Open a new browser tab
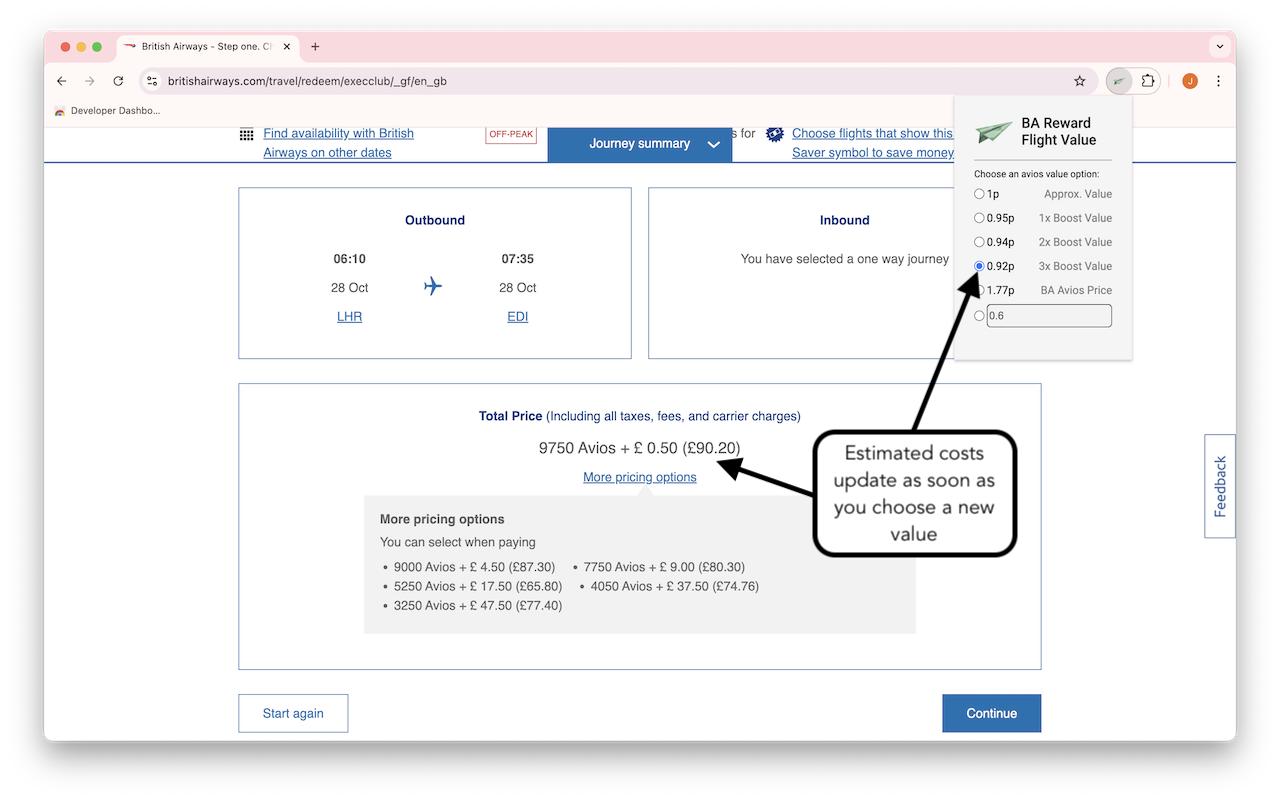The image size is (1280, 800). point(315,47)
